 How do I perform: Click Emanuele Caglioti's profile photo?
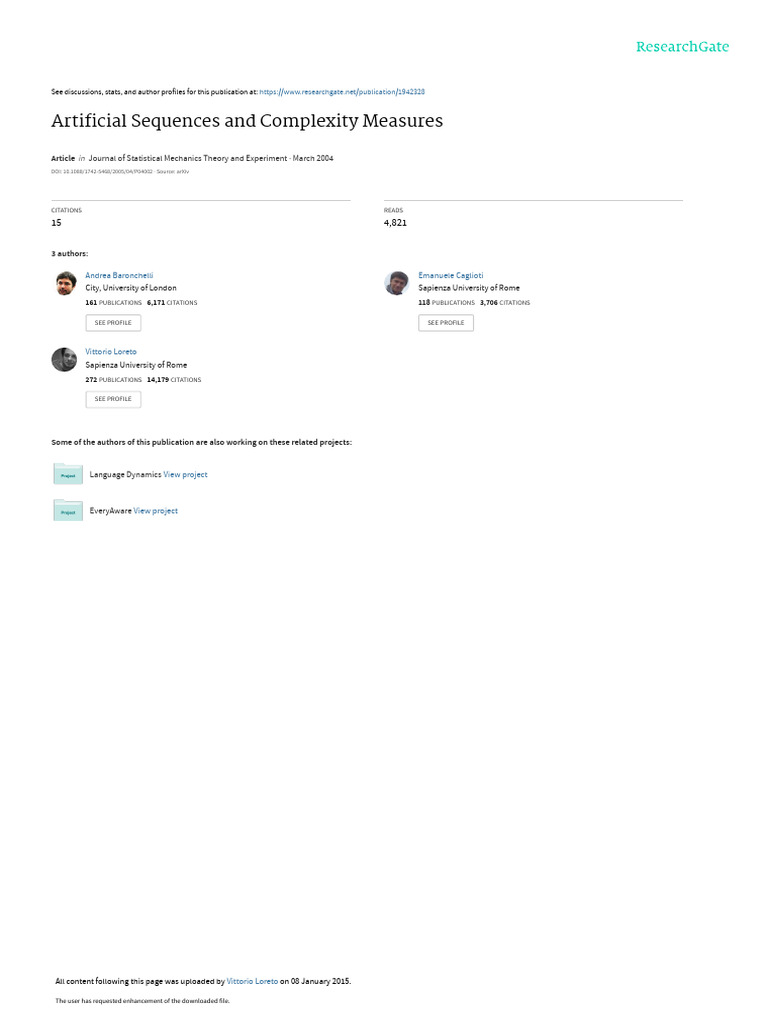397,283
